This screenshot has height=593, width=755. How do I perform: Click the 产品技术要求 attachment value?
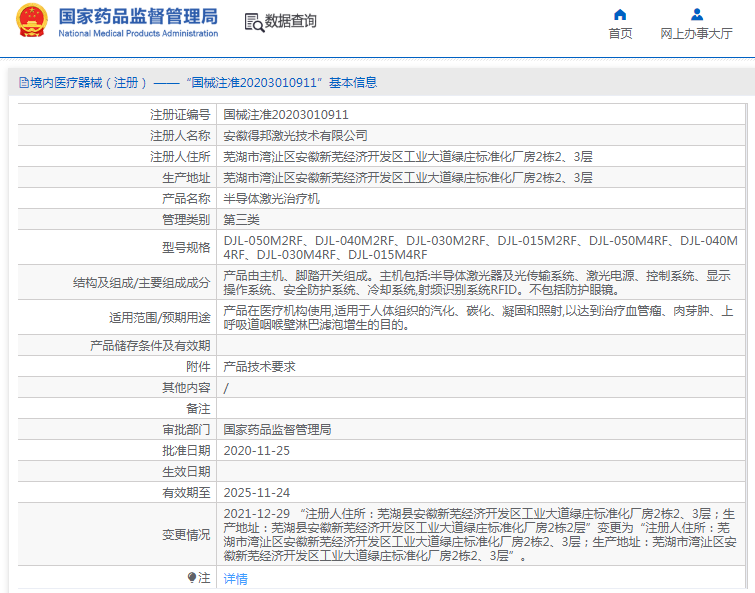pos(259,367)
